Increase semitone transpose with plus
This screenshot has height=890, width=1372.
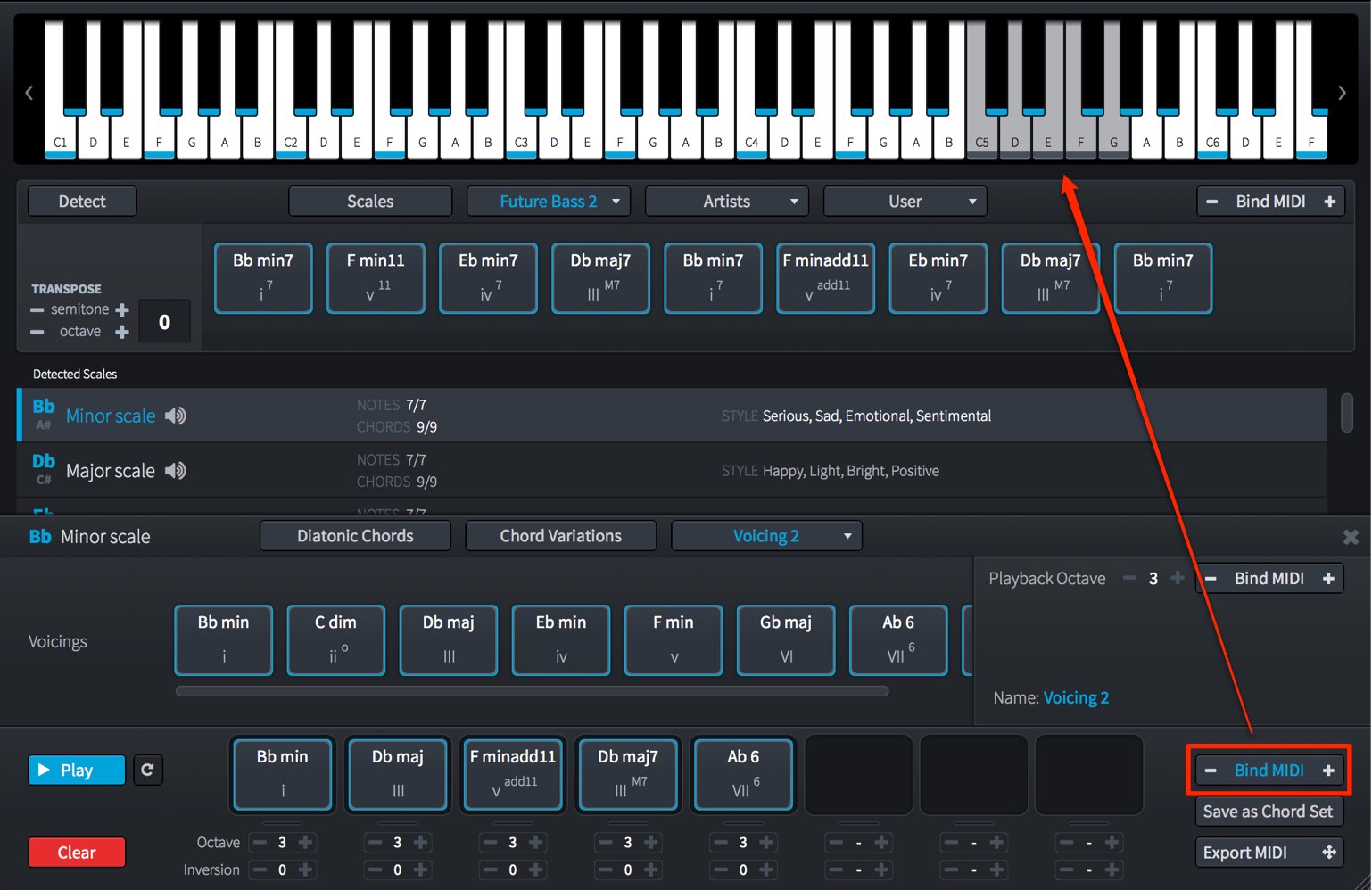tap(122, 309)
